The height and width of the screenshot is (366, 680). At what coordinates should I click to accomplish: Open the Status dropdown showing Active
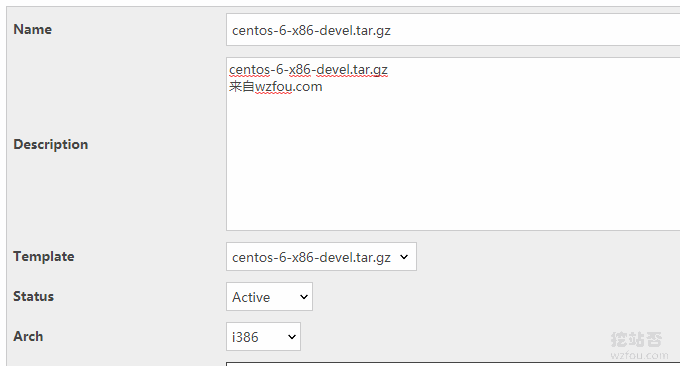(269, 297)
